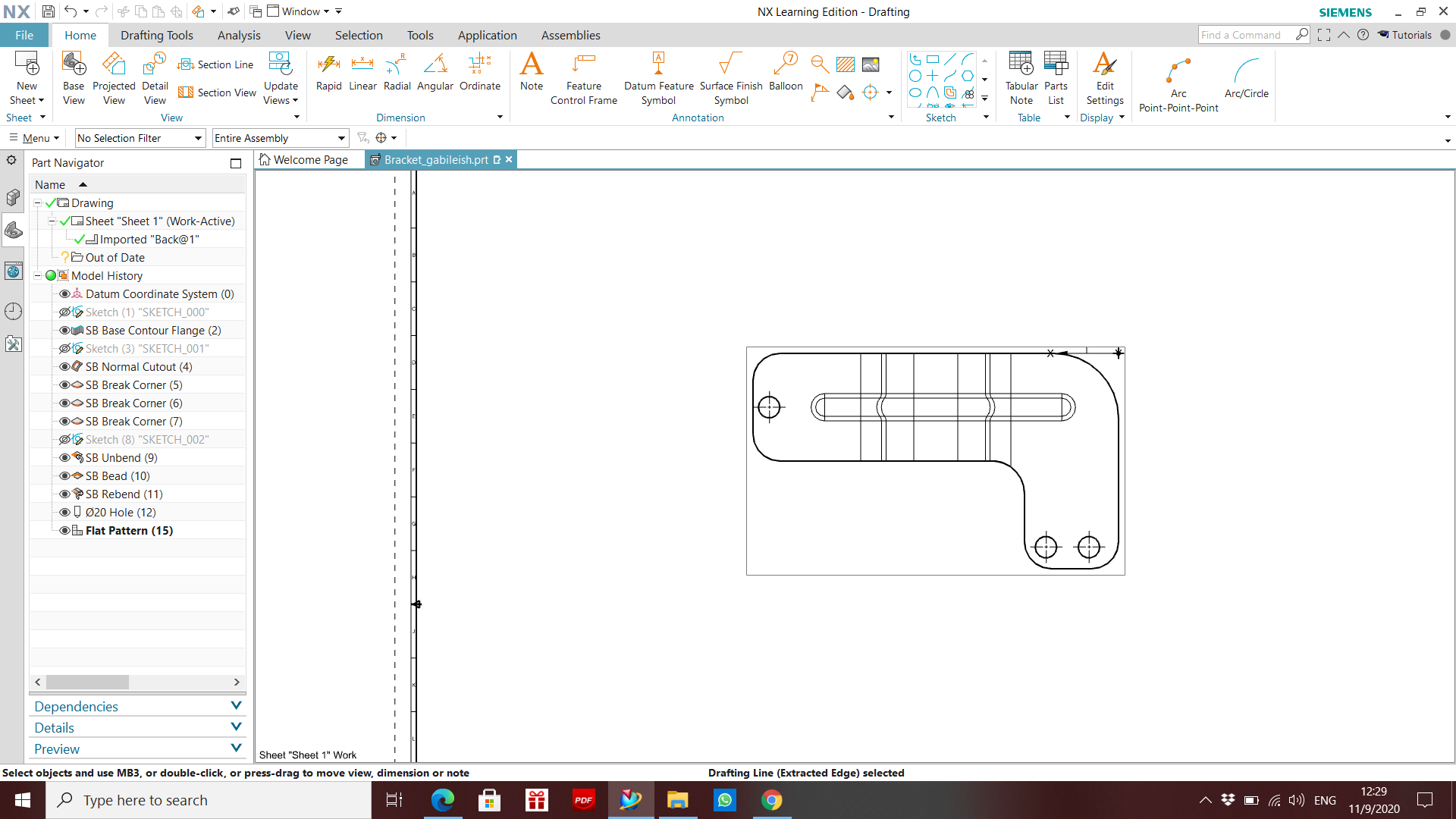Select the Balloon annotation tool

pyautogui.click(x=786, y=72)
